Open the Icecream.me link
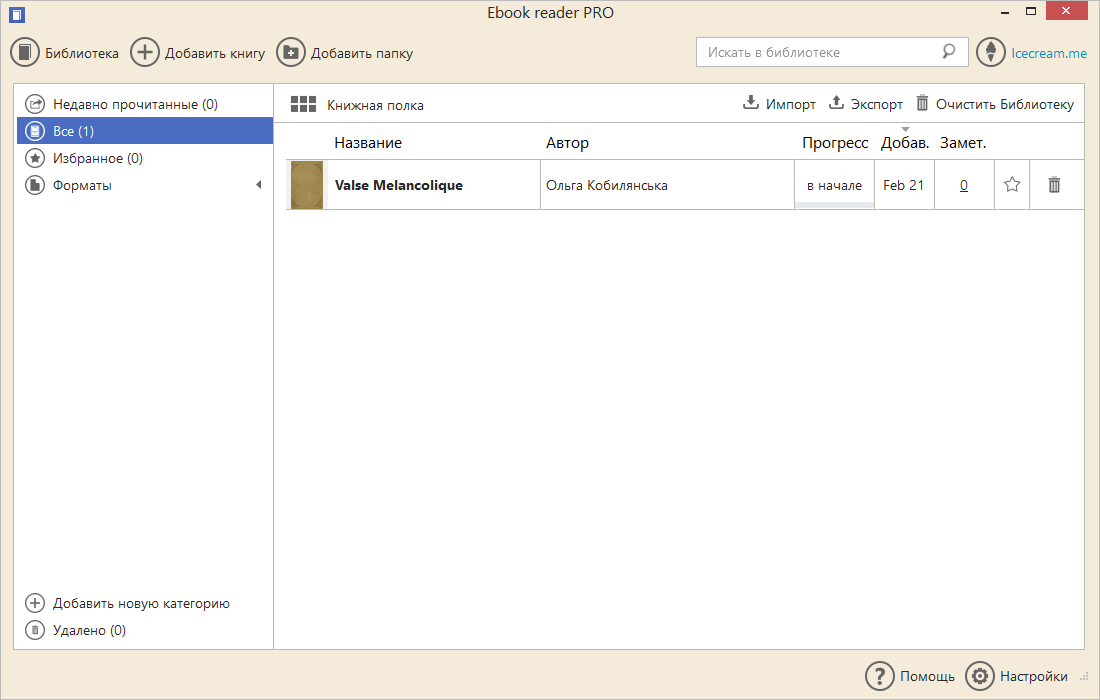The image size is (1100, 700). tap(1048, 53)
